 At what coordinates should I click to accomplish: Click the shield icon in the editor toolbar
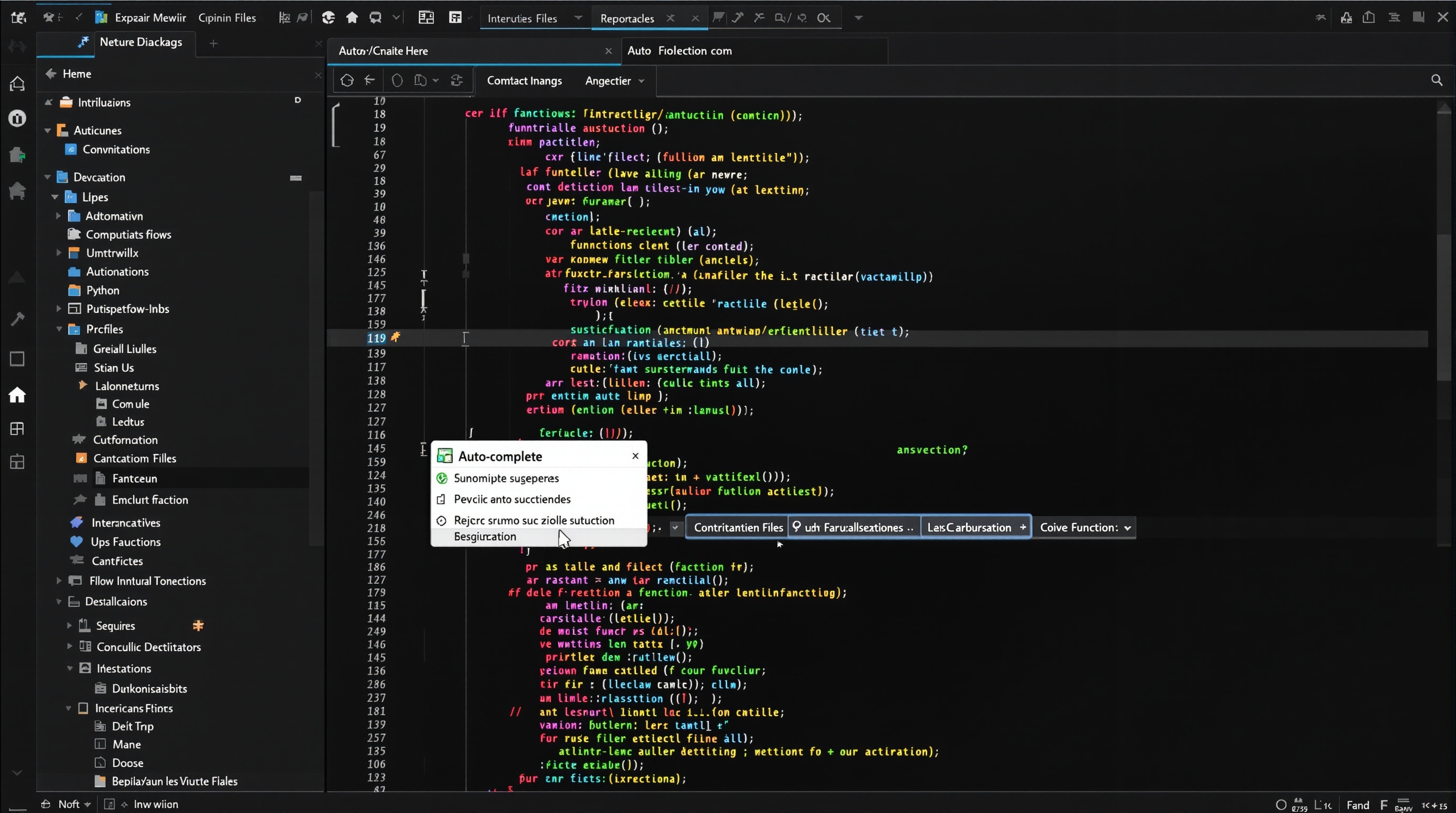pyautogui.click(x=397, y=80)
